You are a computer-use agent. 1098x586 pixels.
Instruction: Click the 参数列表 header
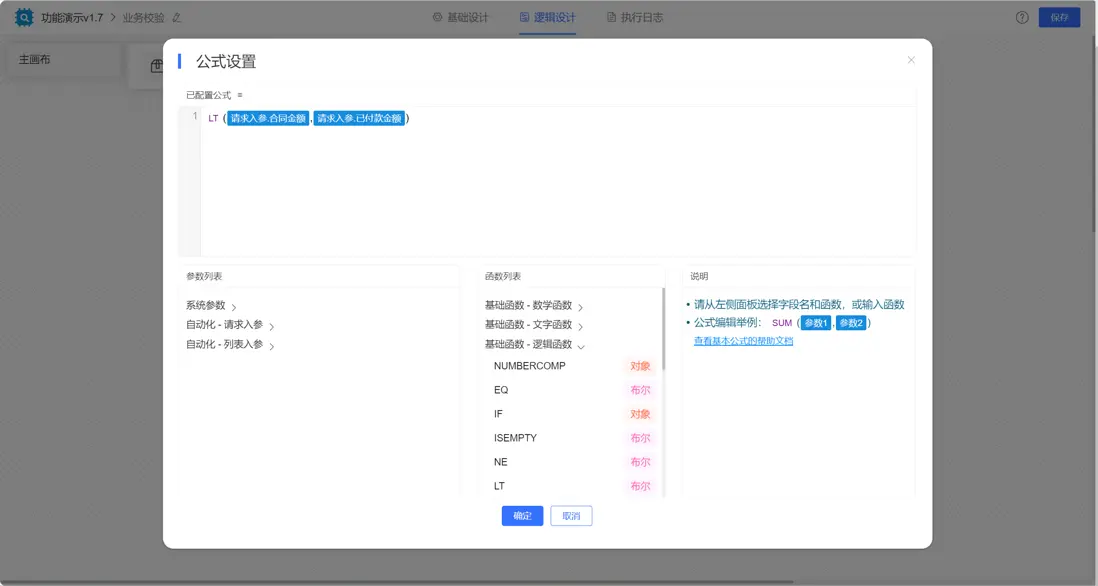[x=204, y=277]
